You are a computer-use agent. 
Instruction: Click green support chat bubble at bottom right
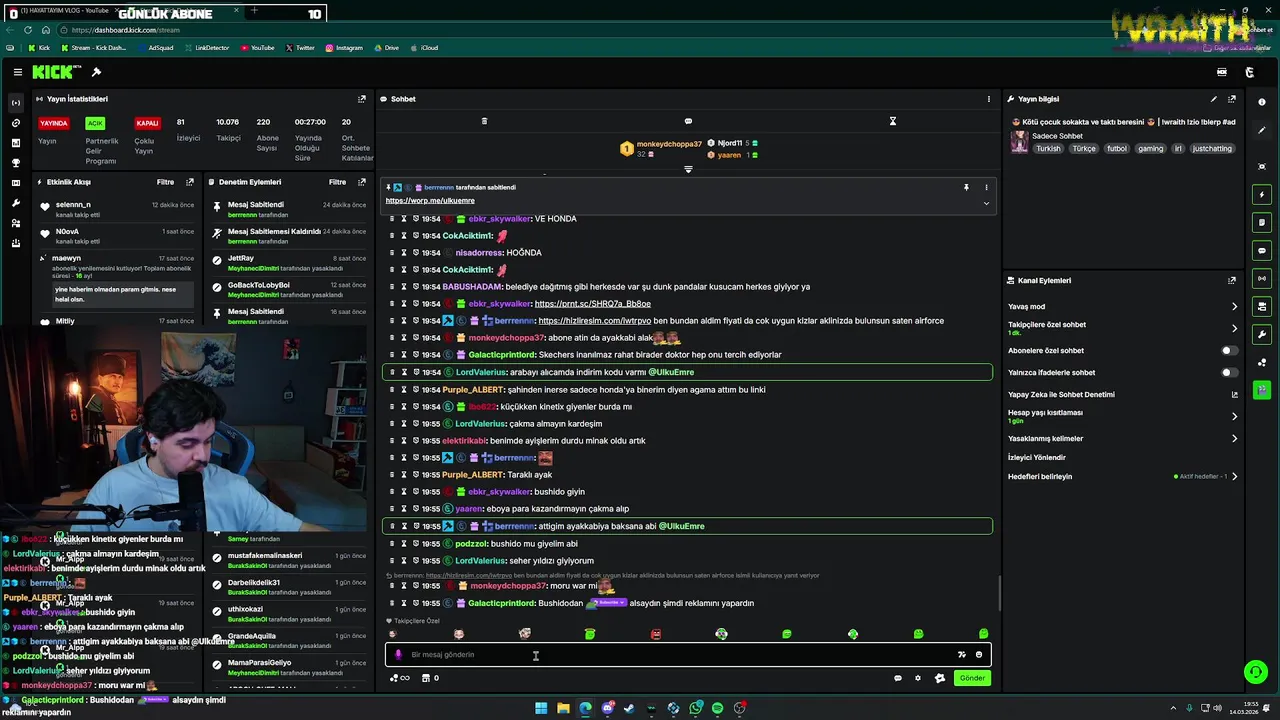pyautogui.click(x=1255, y=672)
